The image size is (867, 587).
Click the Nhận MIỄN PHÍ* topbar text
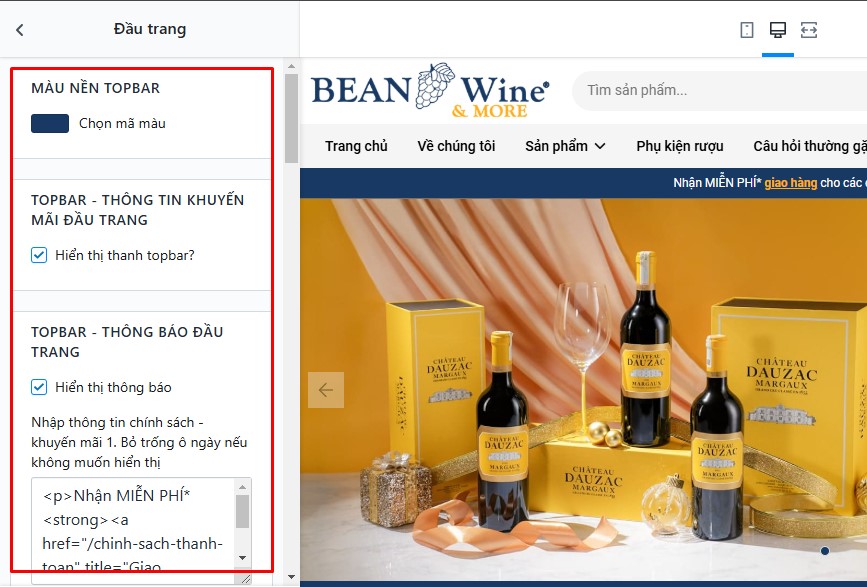717,182
